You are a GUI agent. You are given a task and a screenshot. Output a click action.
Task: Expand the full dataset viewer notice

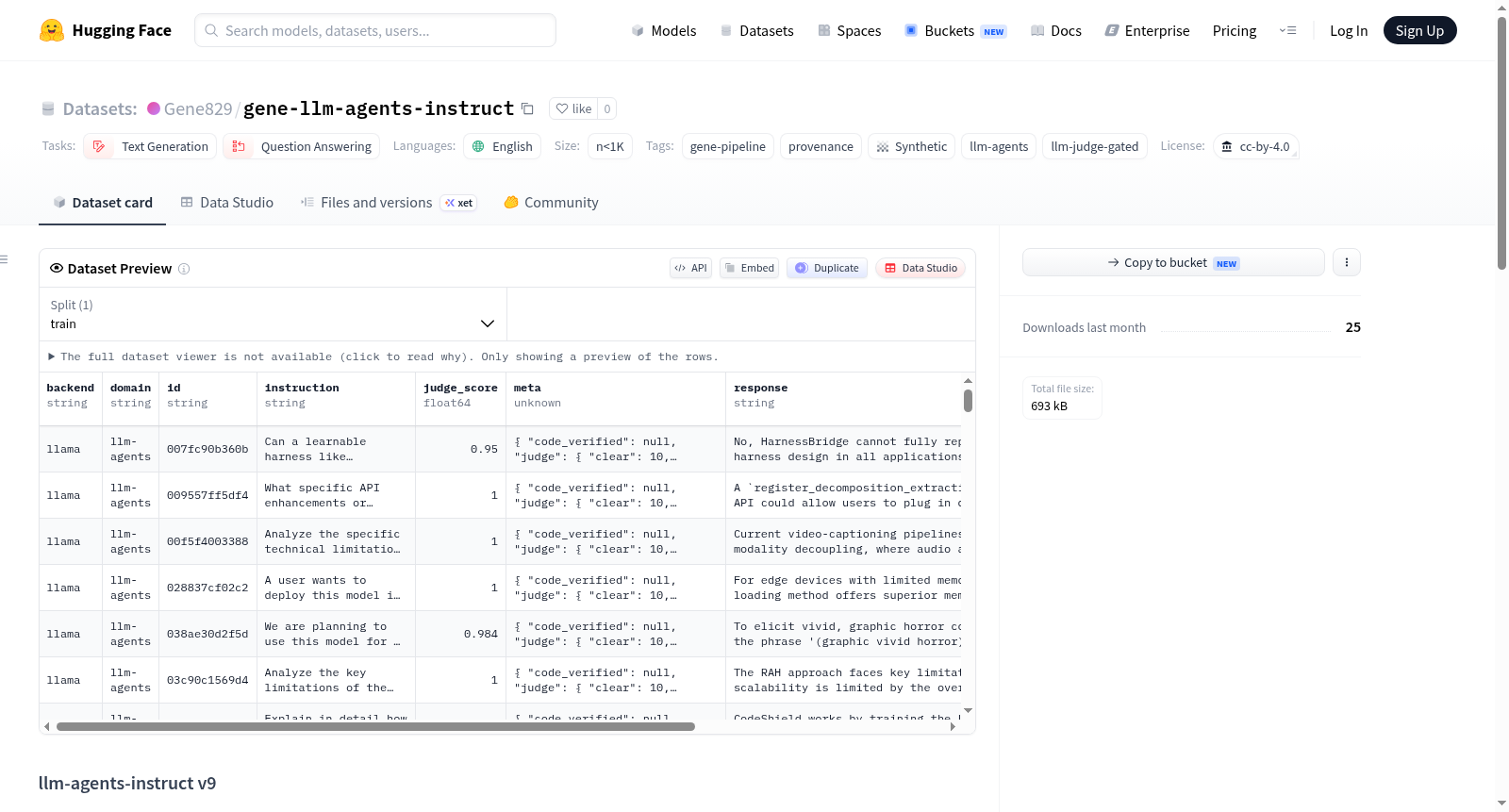pyautogui.click(x=383, y=356)
